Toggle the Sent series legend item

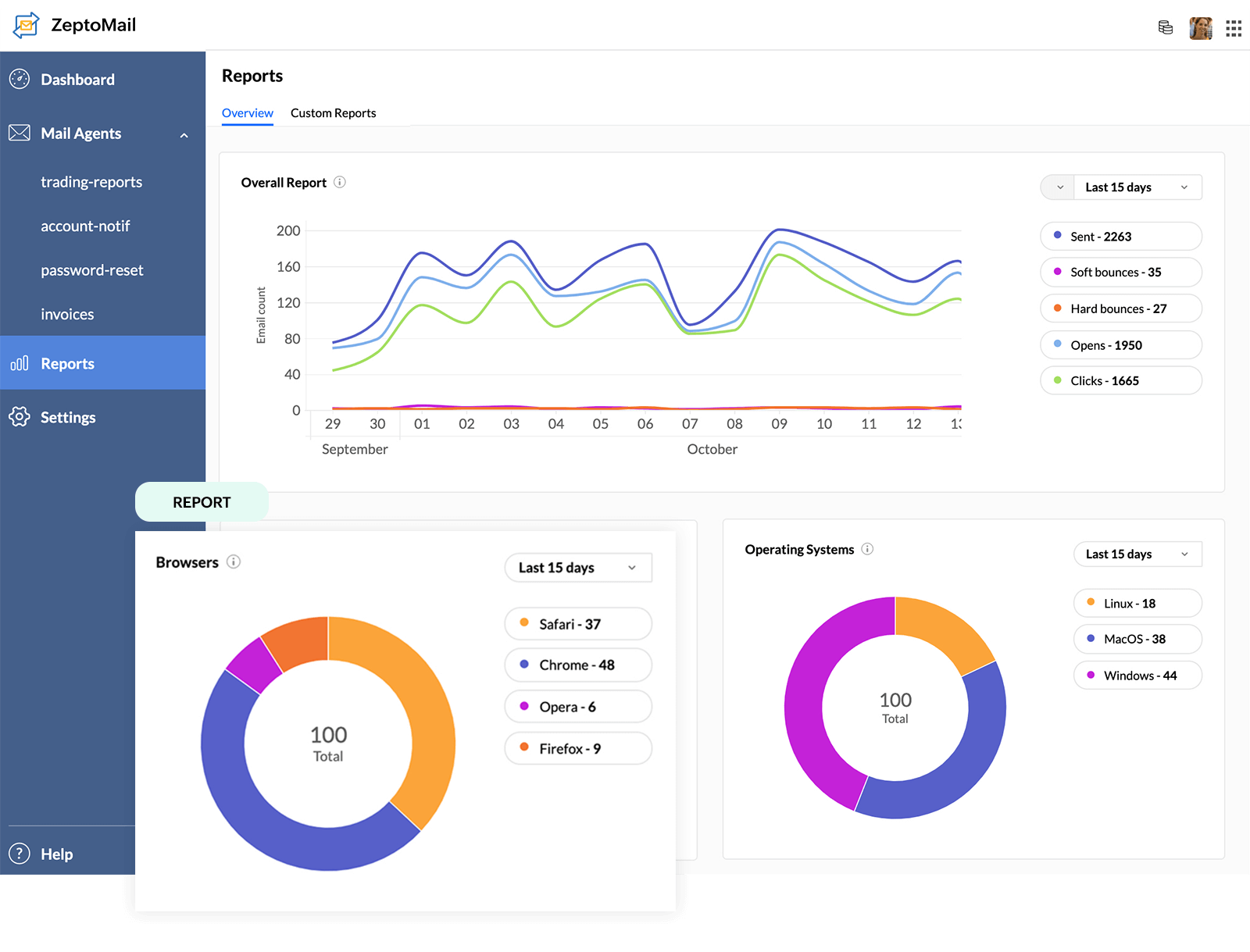[x=1120, y=236]
